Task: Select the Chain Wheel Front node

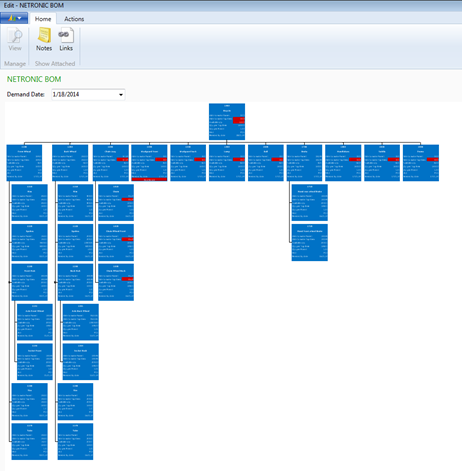Action: pos(116,243)
